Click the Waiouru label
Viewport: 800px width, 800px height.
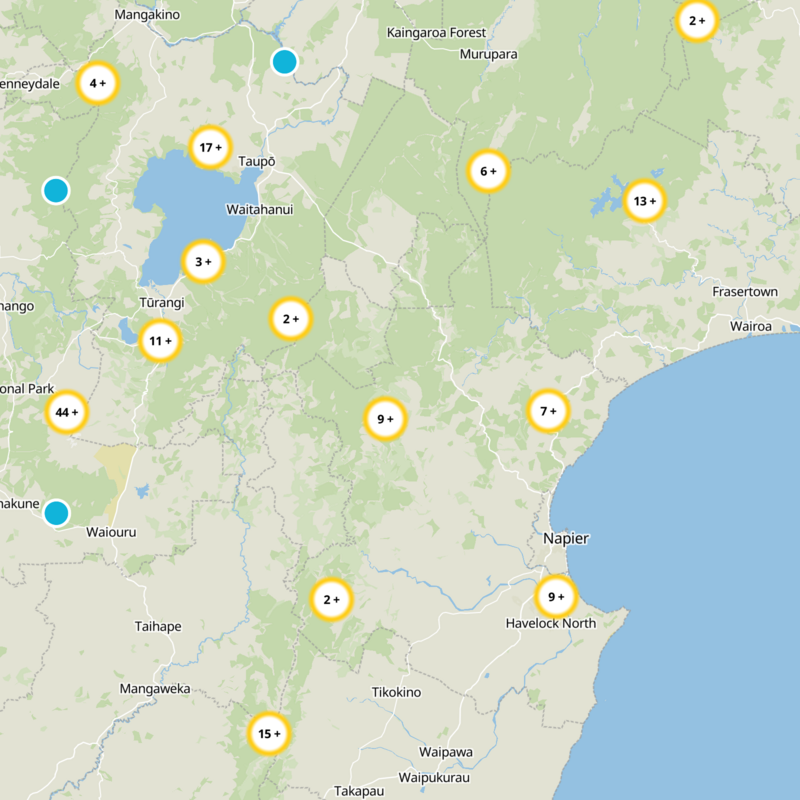(111, 532)
